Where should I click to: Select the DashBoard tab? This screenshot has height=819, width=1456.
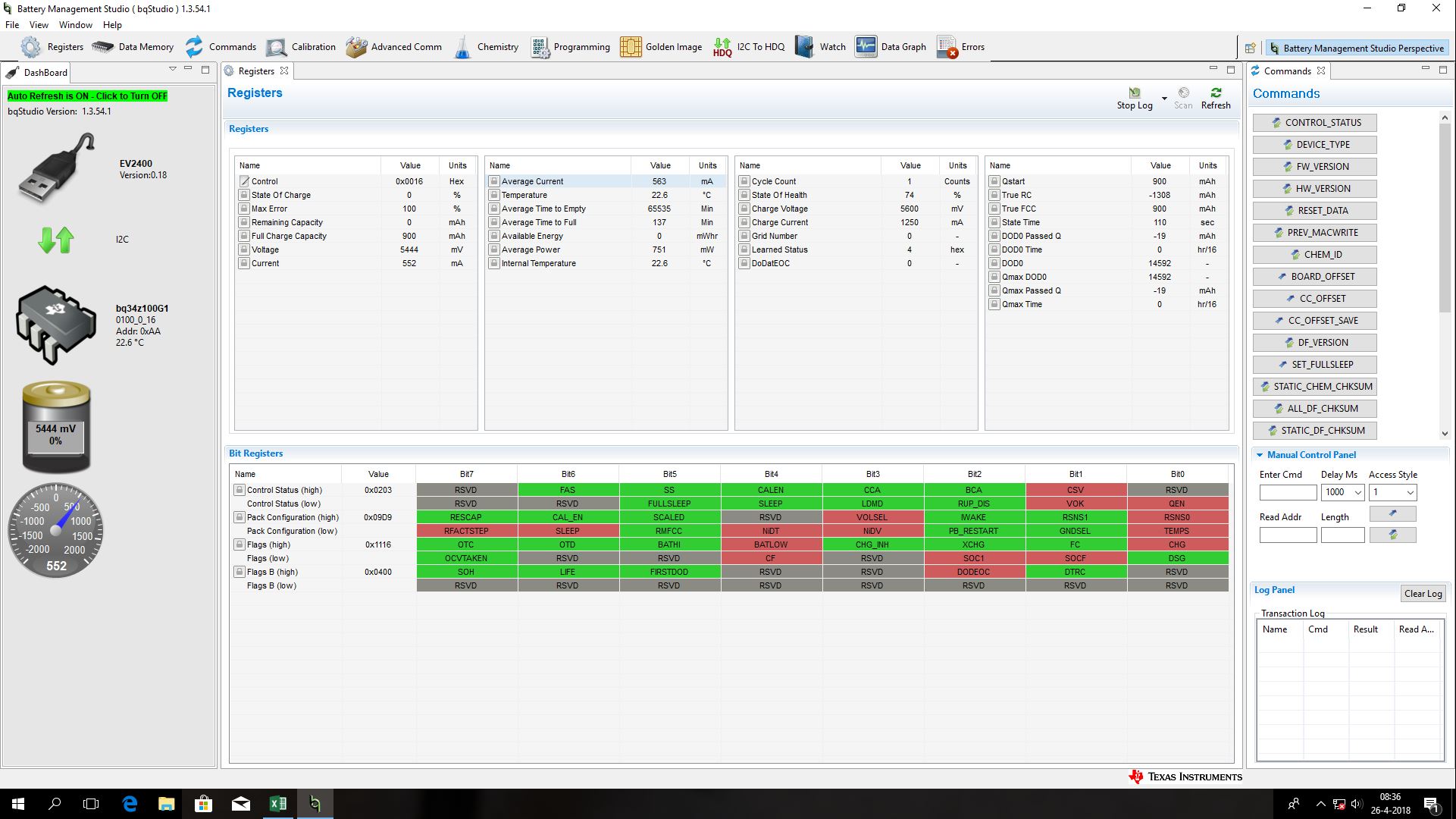coord(38,72)
